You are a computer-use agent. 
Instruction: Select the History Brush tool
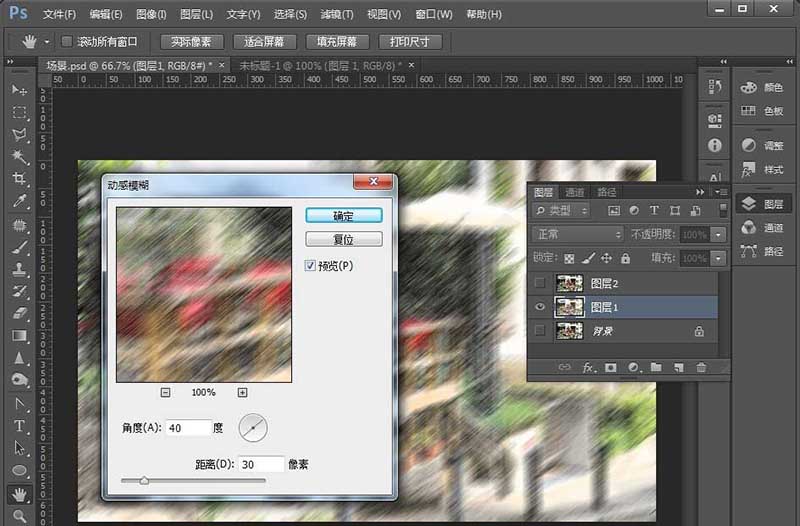pos(19,292)
